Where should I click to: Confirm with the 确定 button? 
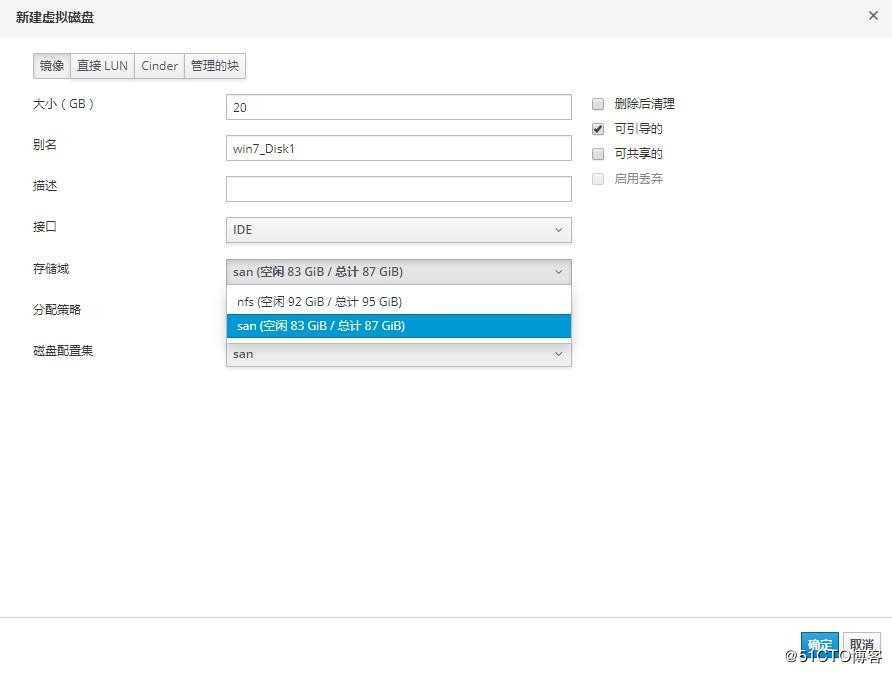[x=819, y=644]
